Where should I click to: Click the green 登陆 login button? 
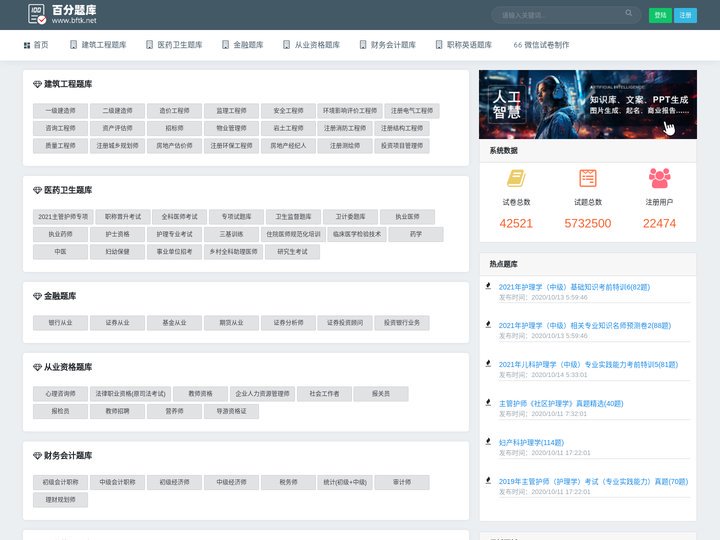click(660, 15)
